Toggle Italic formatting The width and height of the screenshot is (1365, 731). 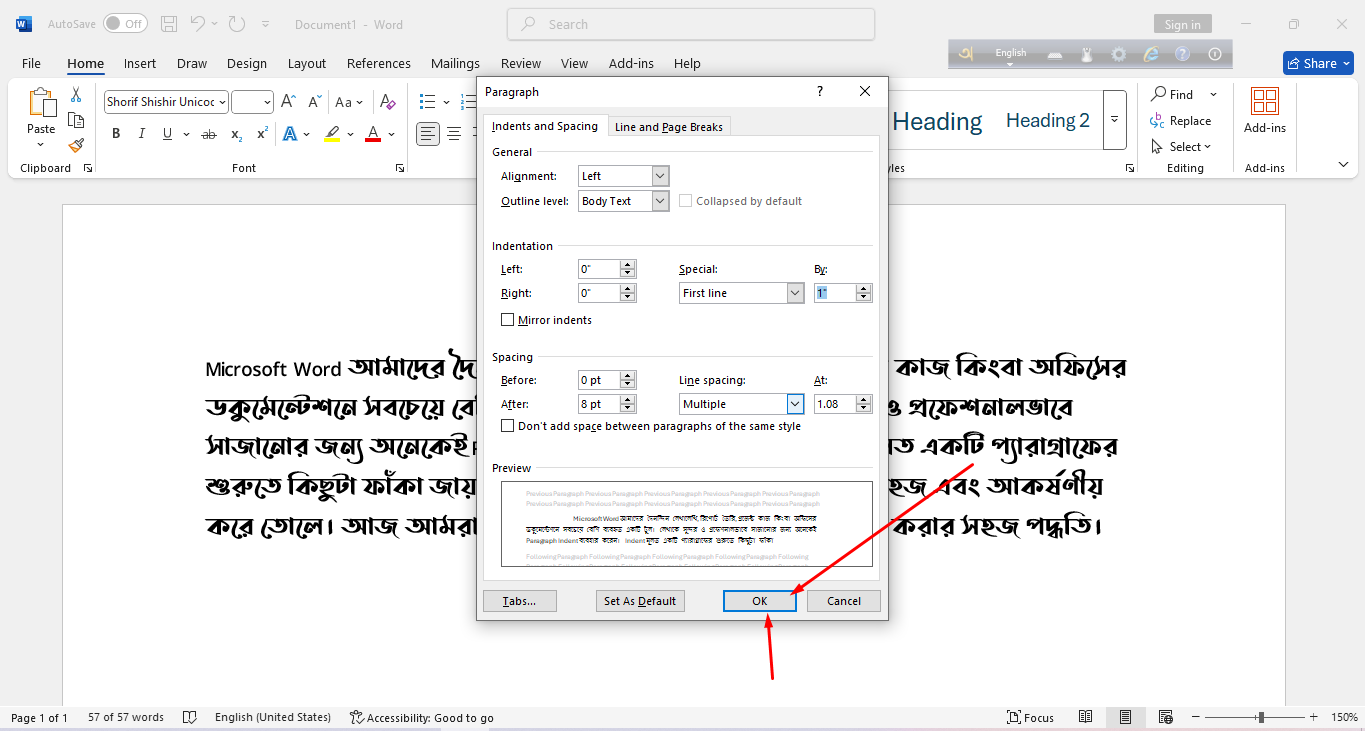click(x=141, y=133)
